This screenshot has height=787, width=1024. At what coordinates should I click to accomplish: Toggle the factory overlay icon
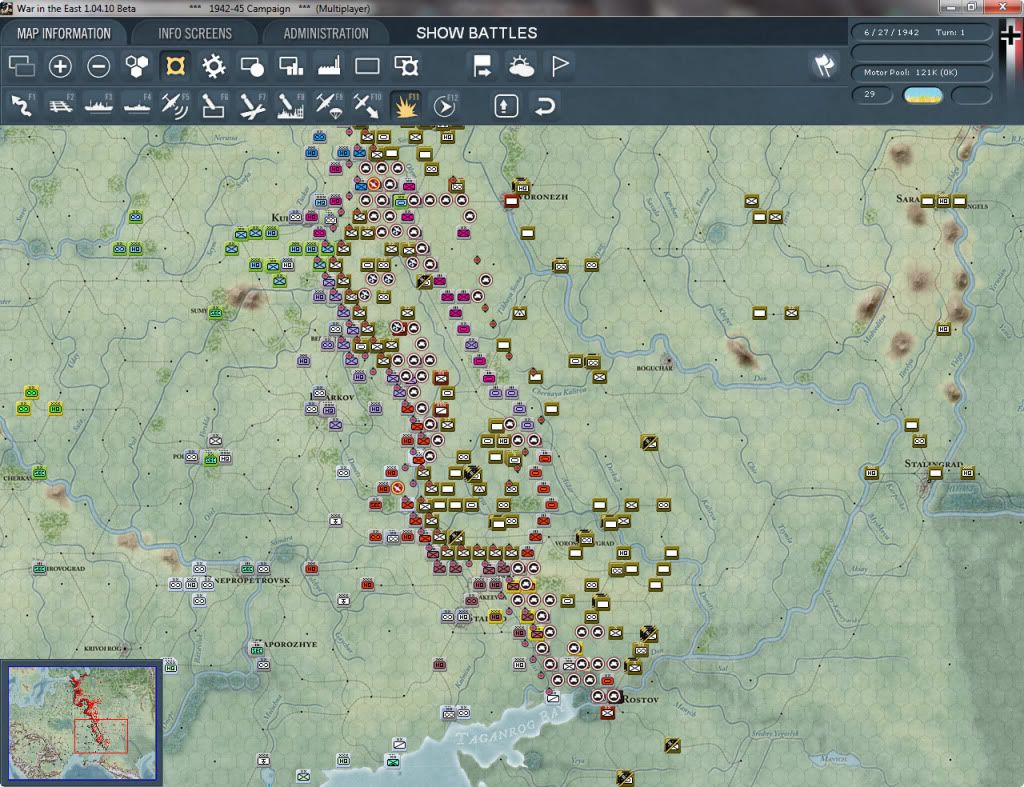coord(329,66)
